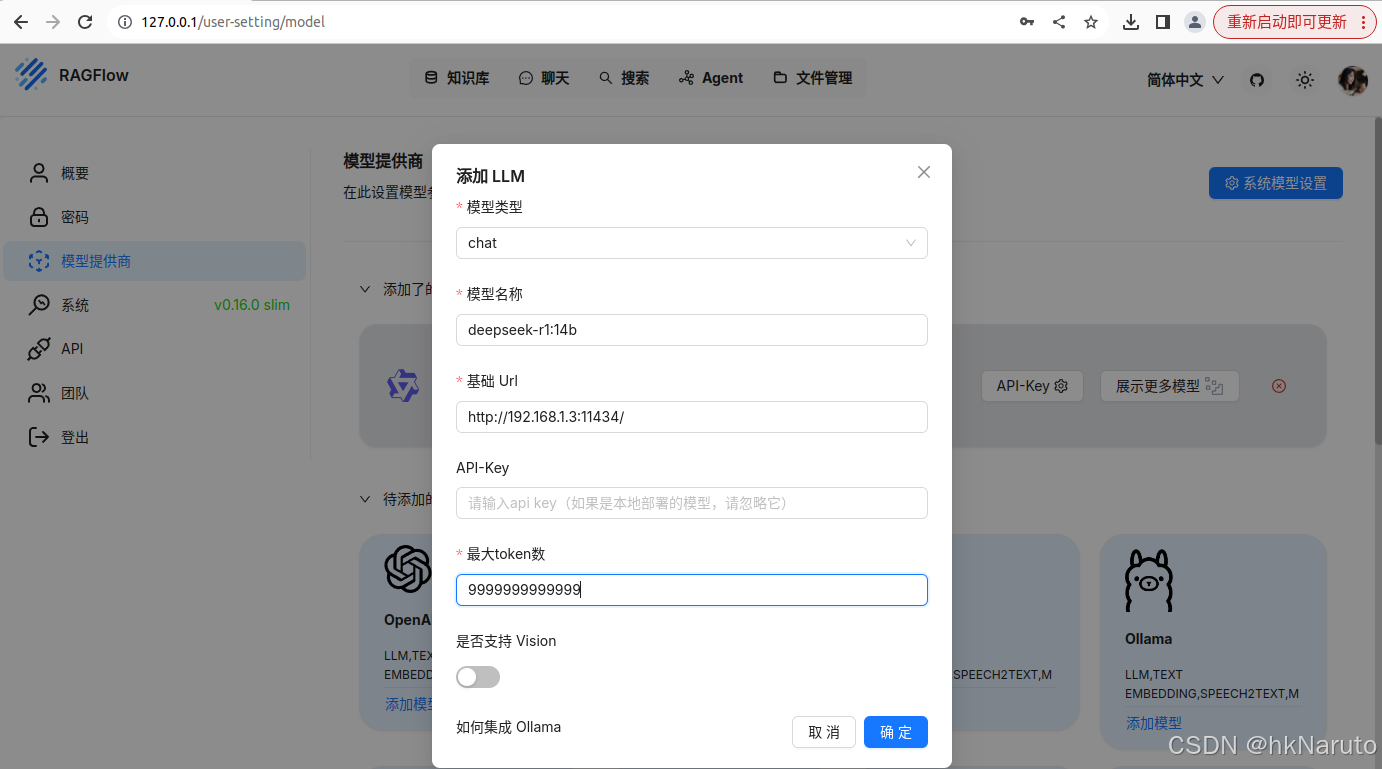Click the 系统模型设置 button
Viewport: 1382px width, 769px height.
coord(1276,183)
